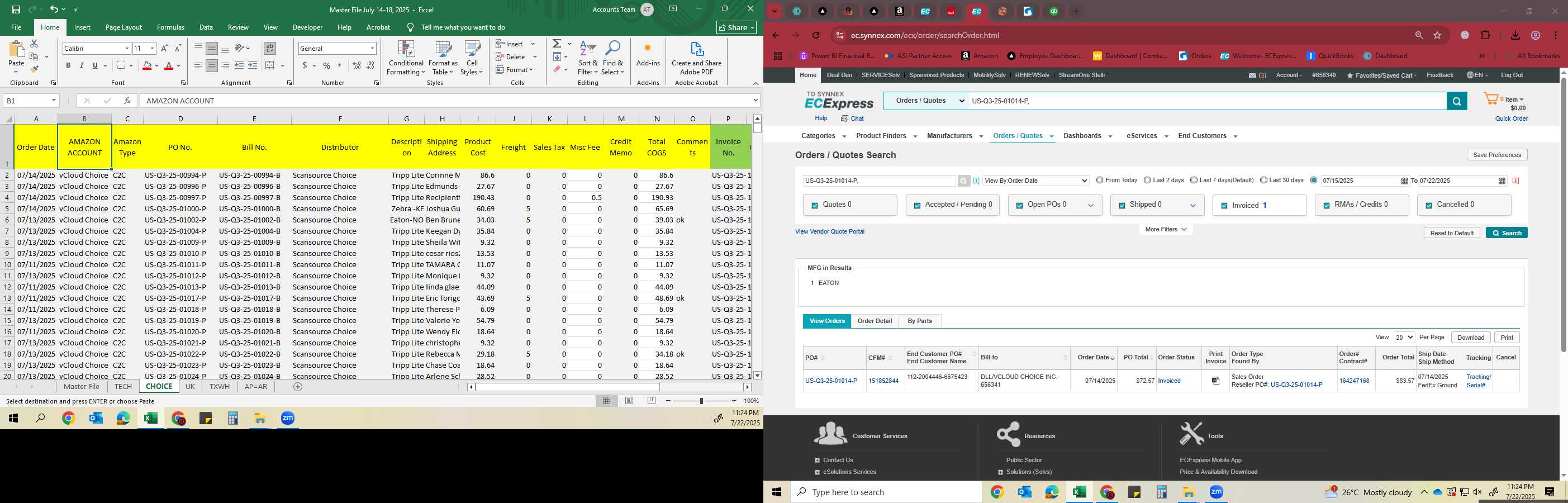The width and height of the screenshot is (1568, 503).
Task: Open the General number format dropdown
Action: 372,48
